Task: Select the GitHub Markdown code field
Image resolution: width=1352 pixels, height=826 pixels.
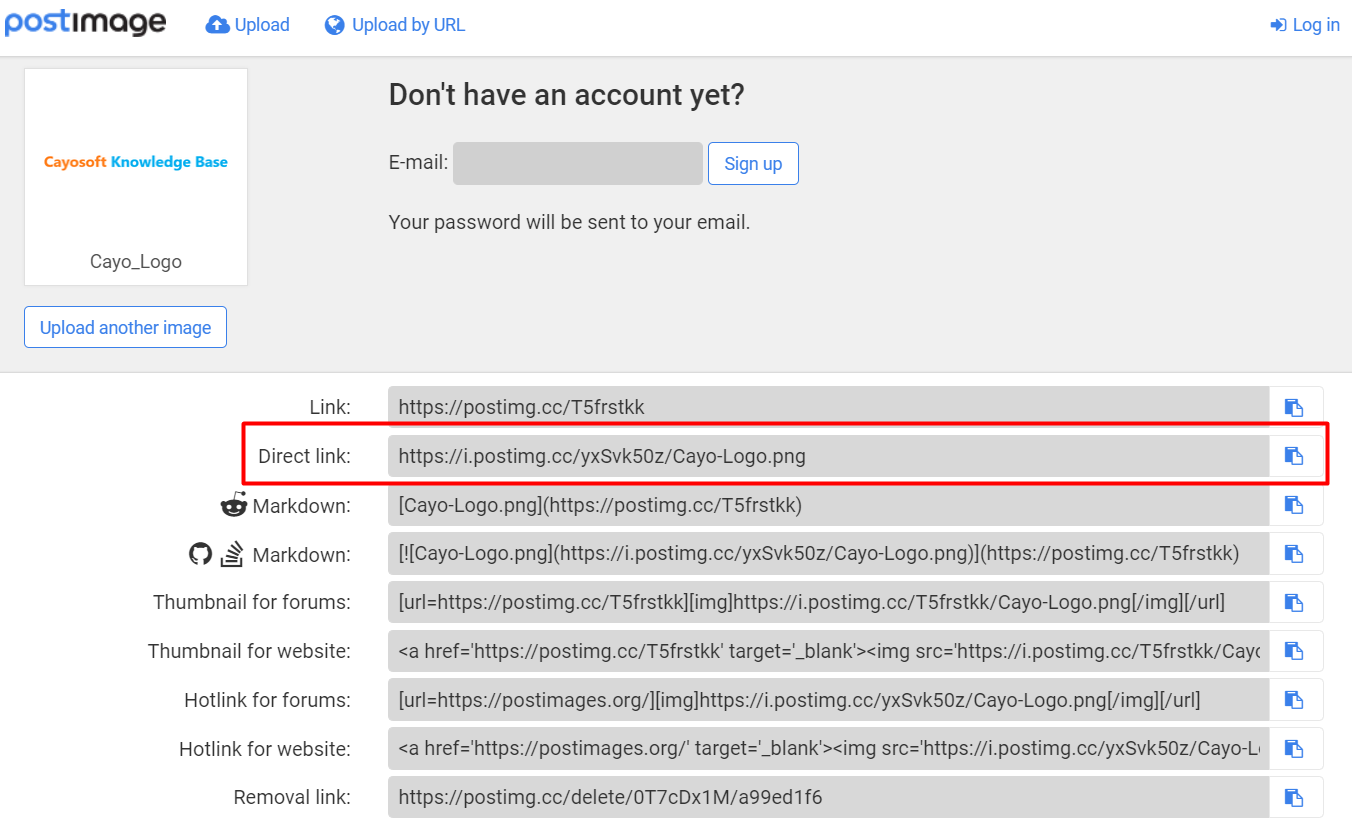Action: (829, 553)
